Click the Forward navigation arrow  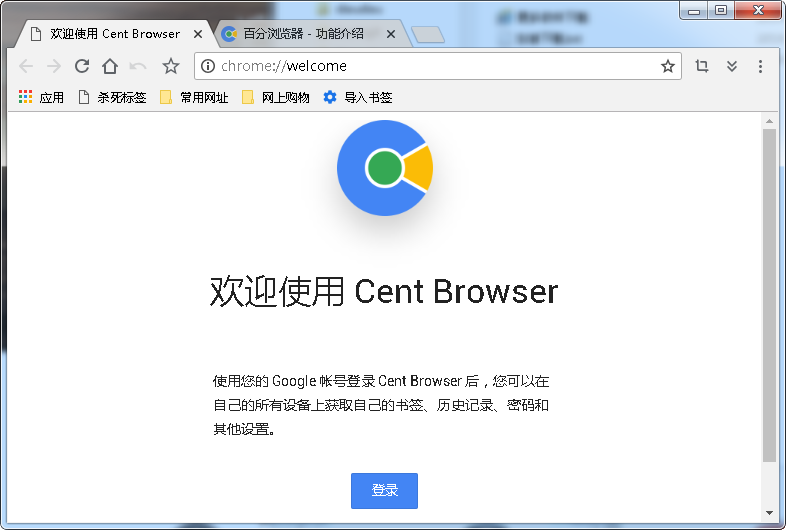click(x=54, y=66)
